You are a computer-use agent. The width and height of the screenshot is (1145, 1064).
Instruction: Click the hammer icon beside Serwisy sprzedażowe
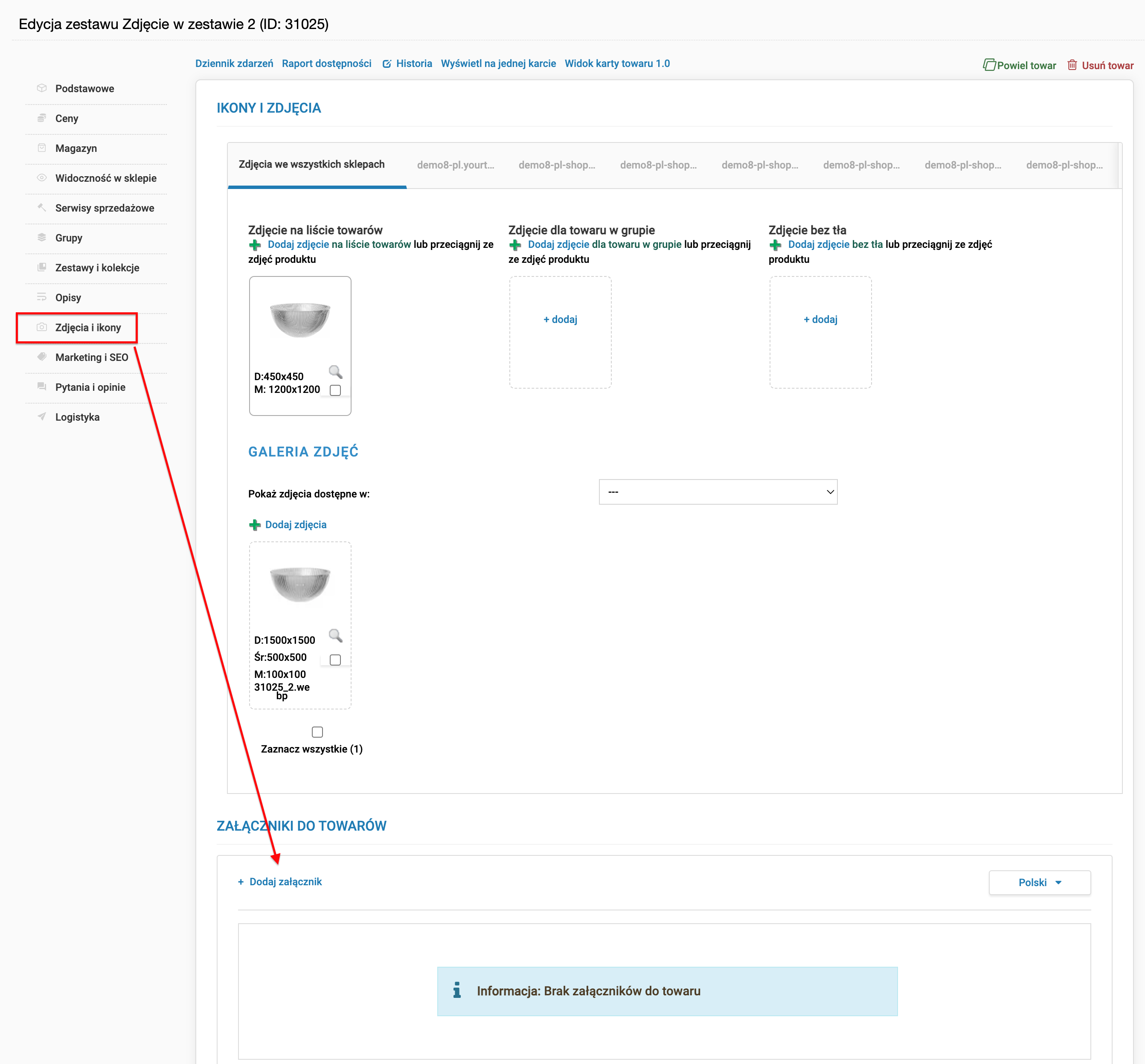coord(41,207)
